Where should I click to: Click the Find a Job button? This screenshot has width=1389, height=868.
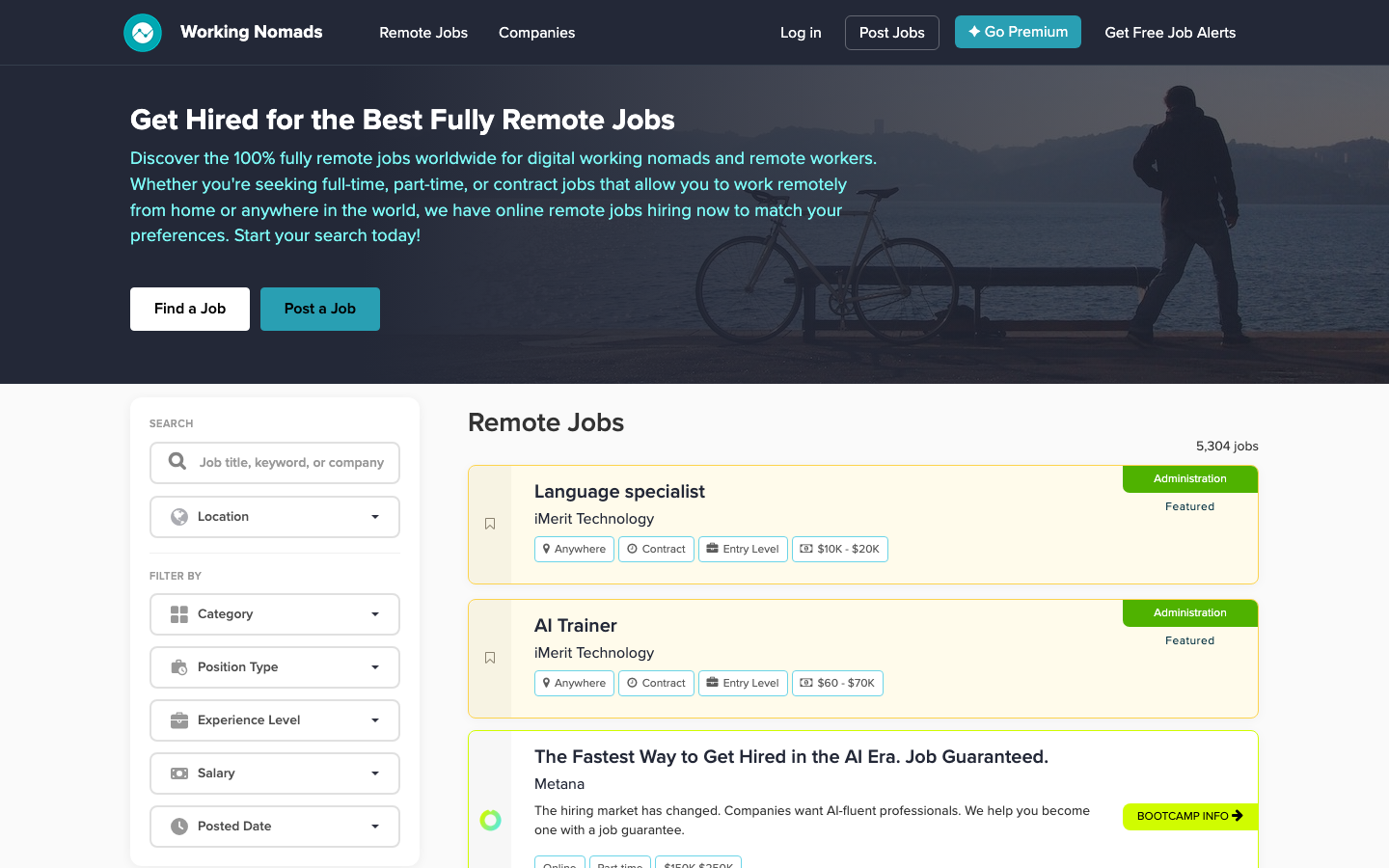click(190, 309)
